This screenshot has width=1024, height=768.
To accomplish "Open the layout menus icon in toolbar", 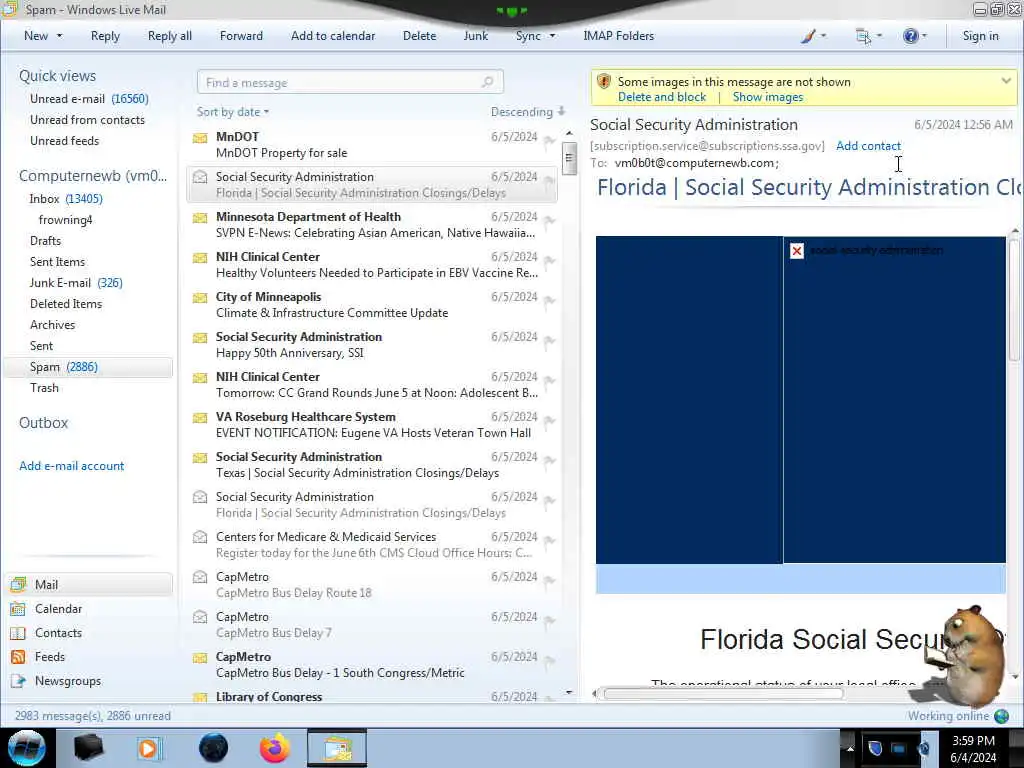I will [863, 36].
